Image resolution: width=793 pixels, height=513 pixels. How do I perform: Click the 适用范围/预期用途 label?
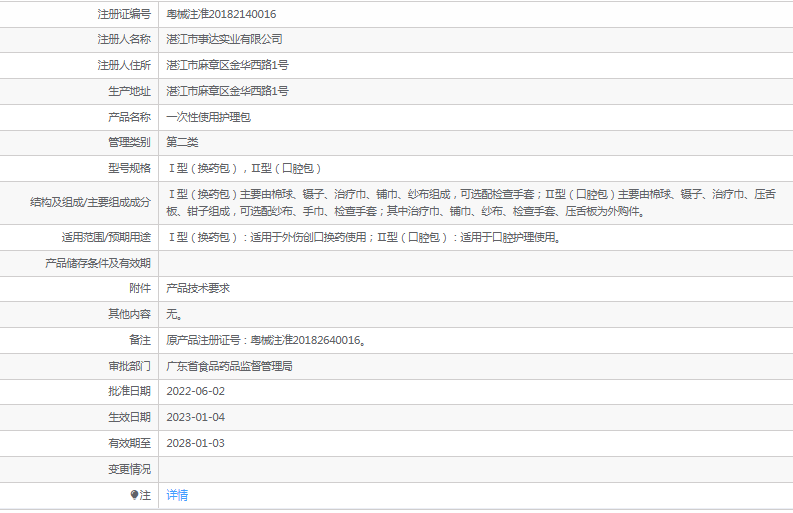[106, 238]
